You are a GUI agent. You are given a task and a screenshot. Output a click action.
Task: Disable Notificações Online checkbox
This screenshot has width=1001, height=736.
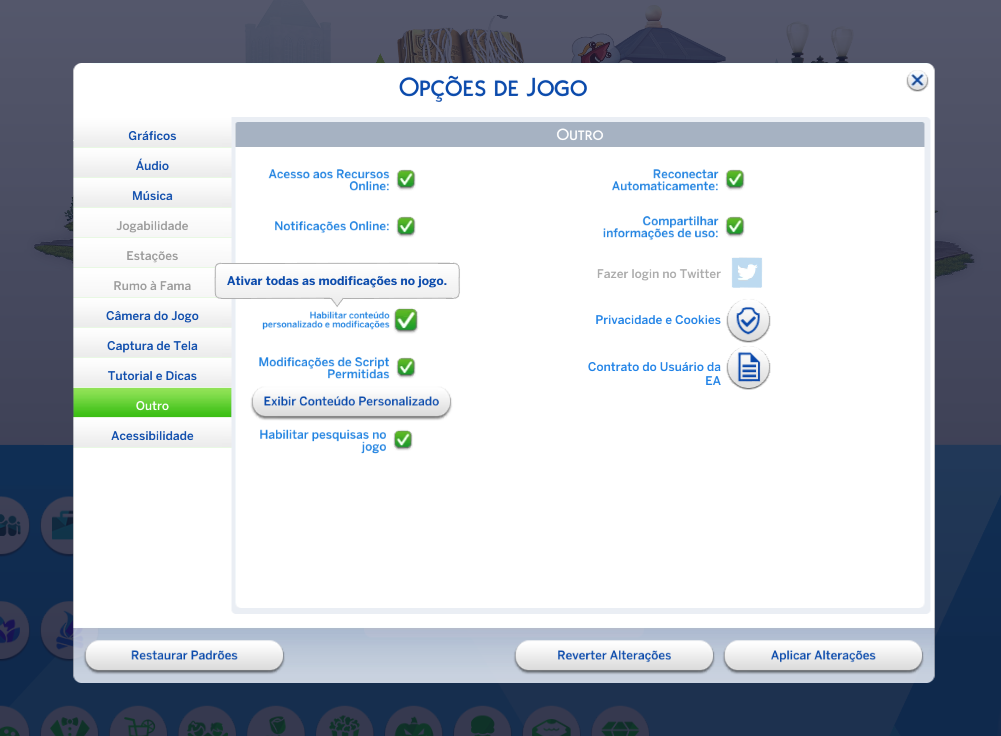click(406, 226)
